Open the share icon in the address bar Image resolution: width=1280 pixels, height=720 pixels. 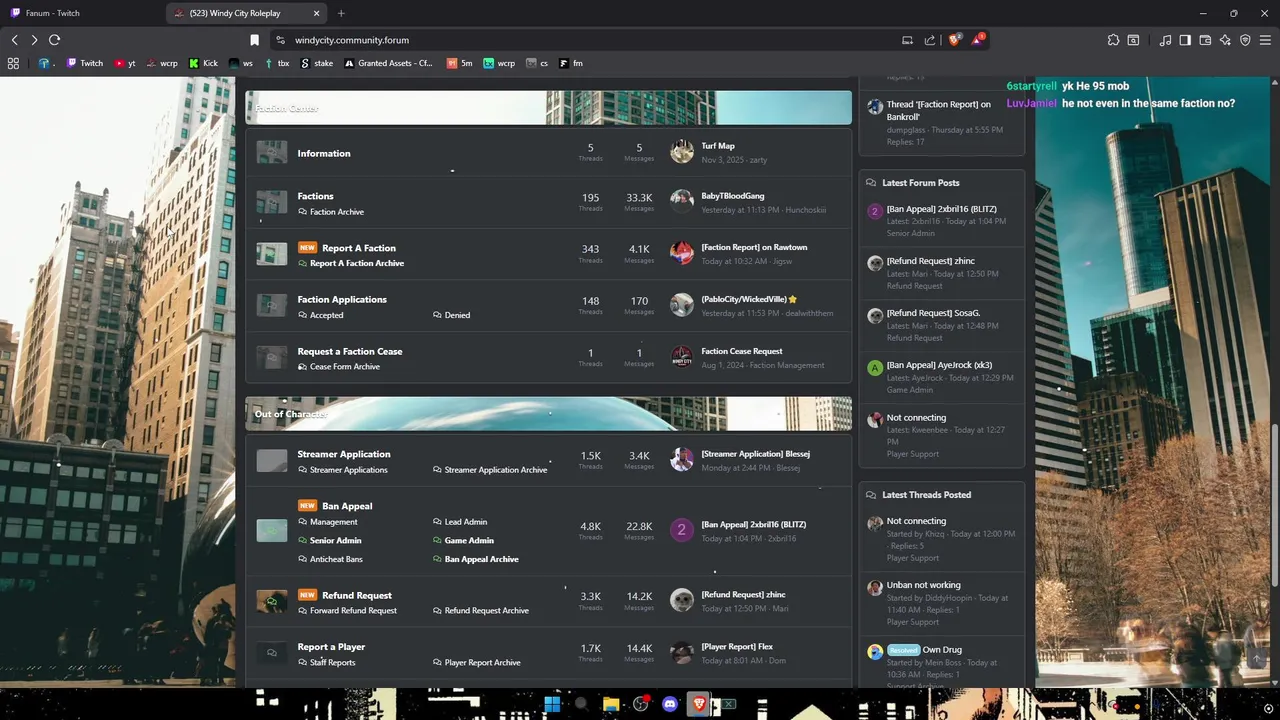930,40
